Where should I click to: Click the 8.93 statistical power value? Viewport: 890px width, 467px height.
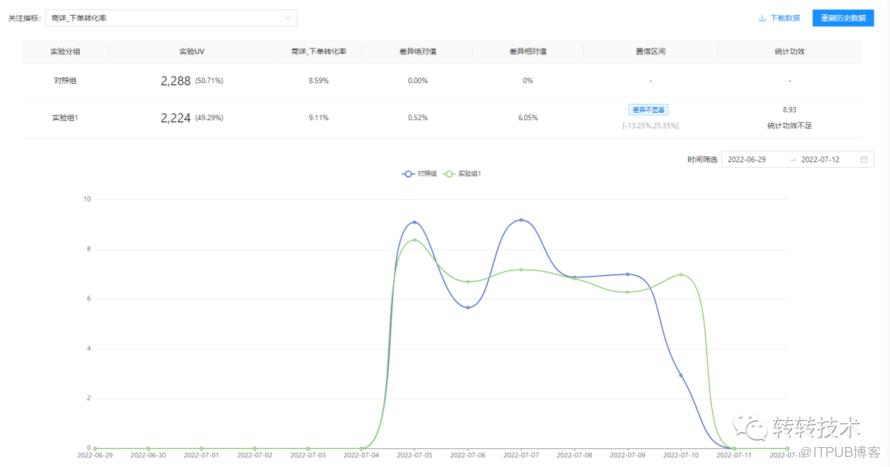(x=790, y=110)
